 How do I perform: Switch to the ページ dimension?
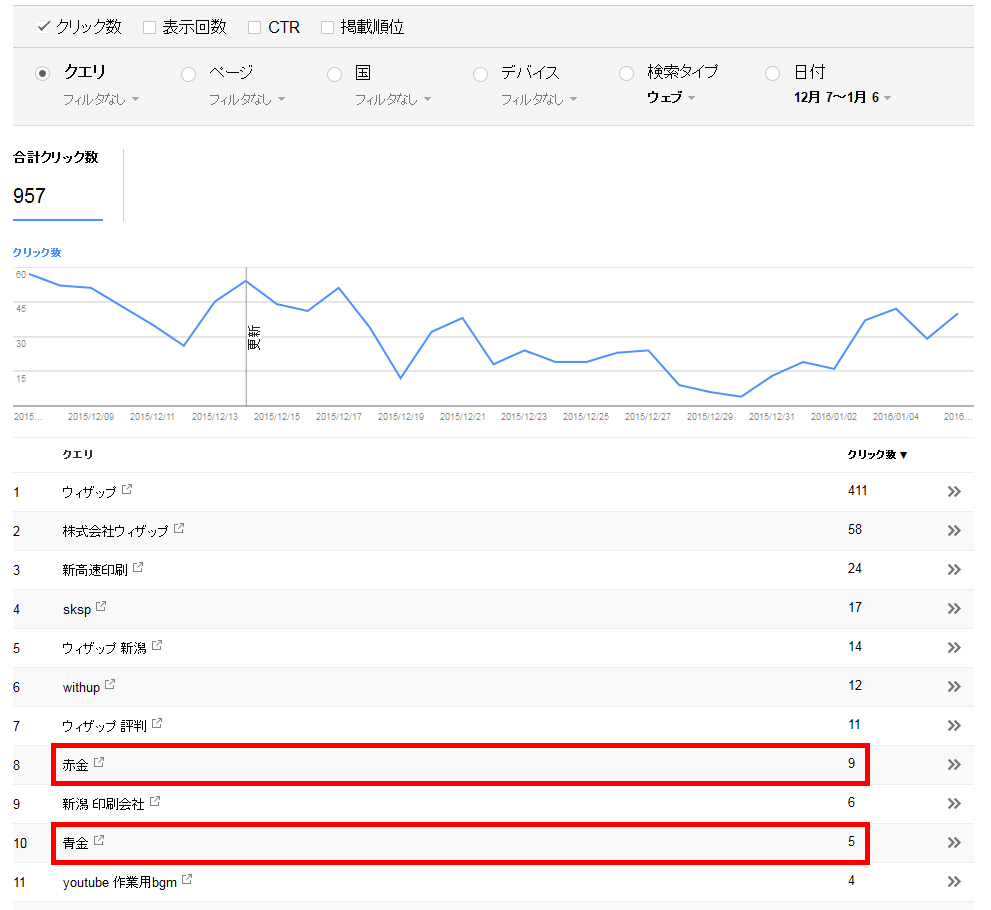click(188, 73)
